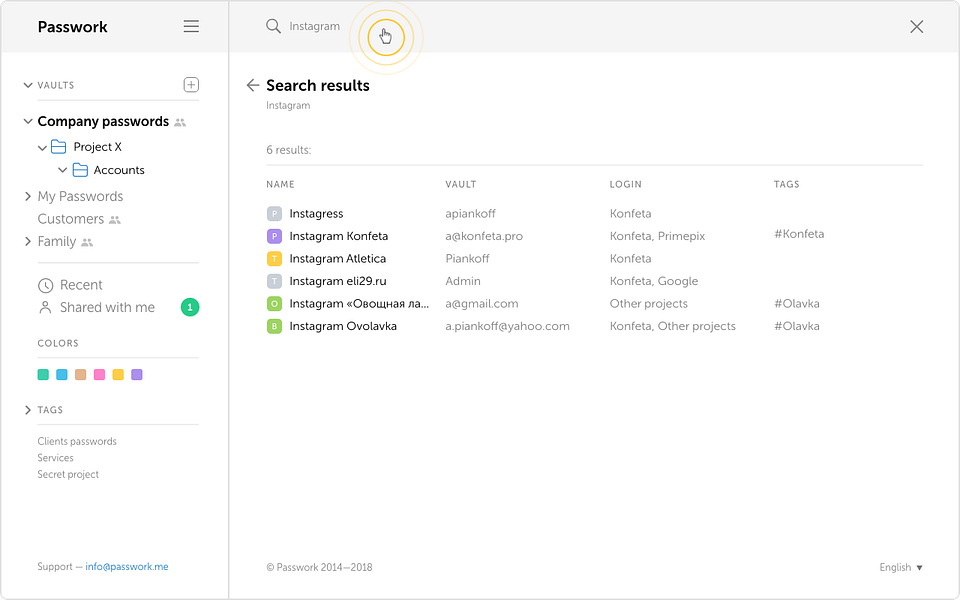Sort by the NAME column header

tap(280, 184)
